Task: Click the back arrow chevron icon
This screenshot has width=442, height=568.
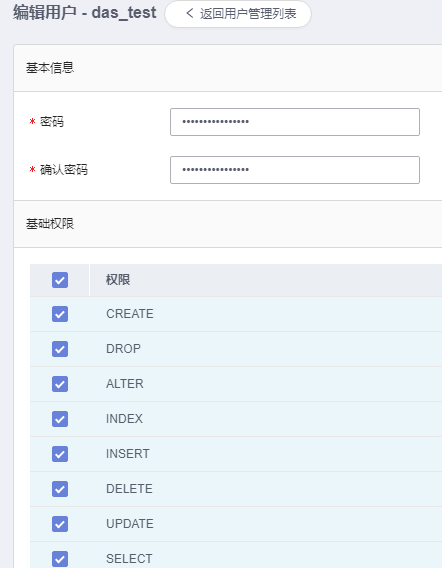Action: pos(189,14)
